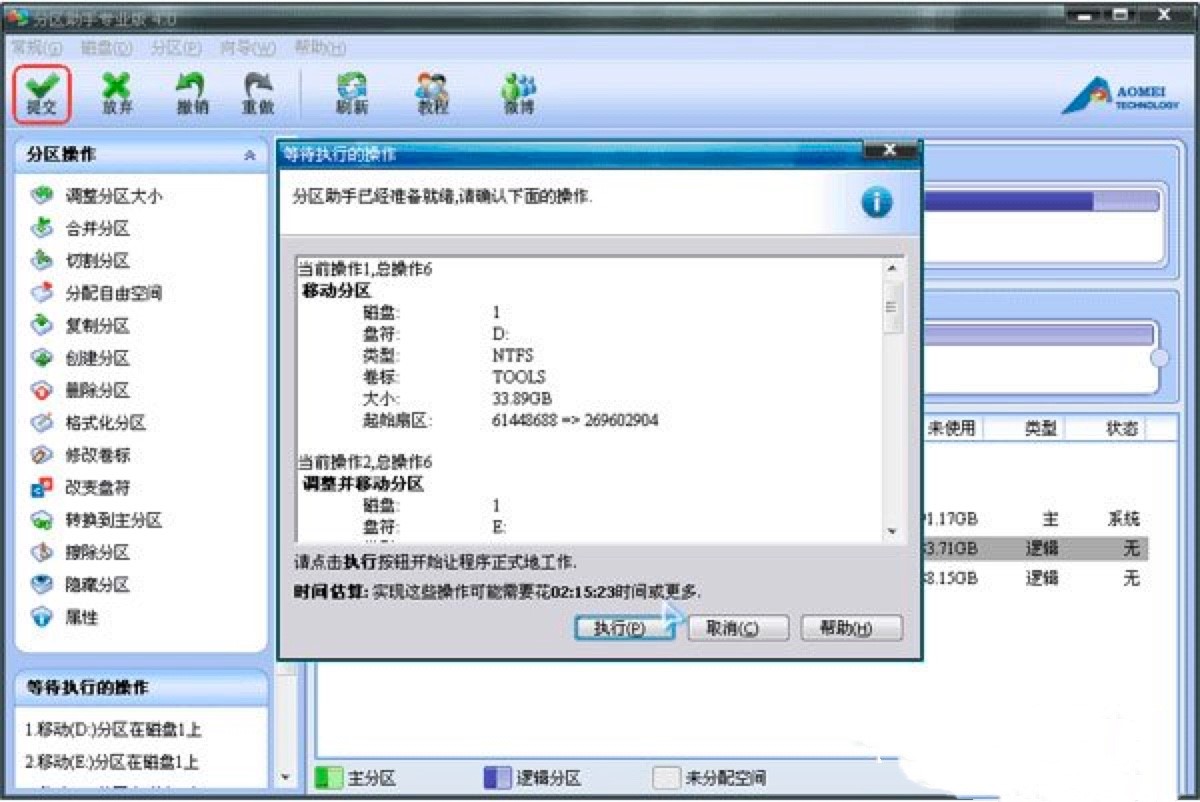This screenshot has width=1200, height=802.
Task: Click the lower disk partition bar
Action: 1037,335
